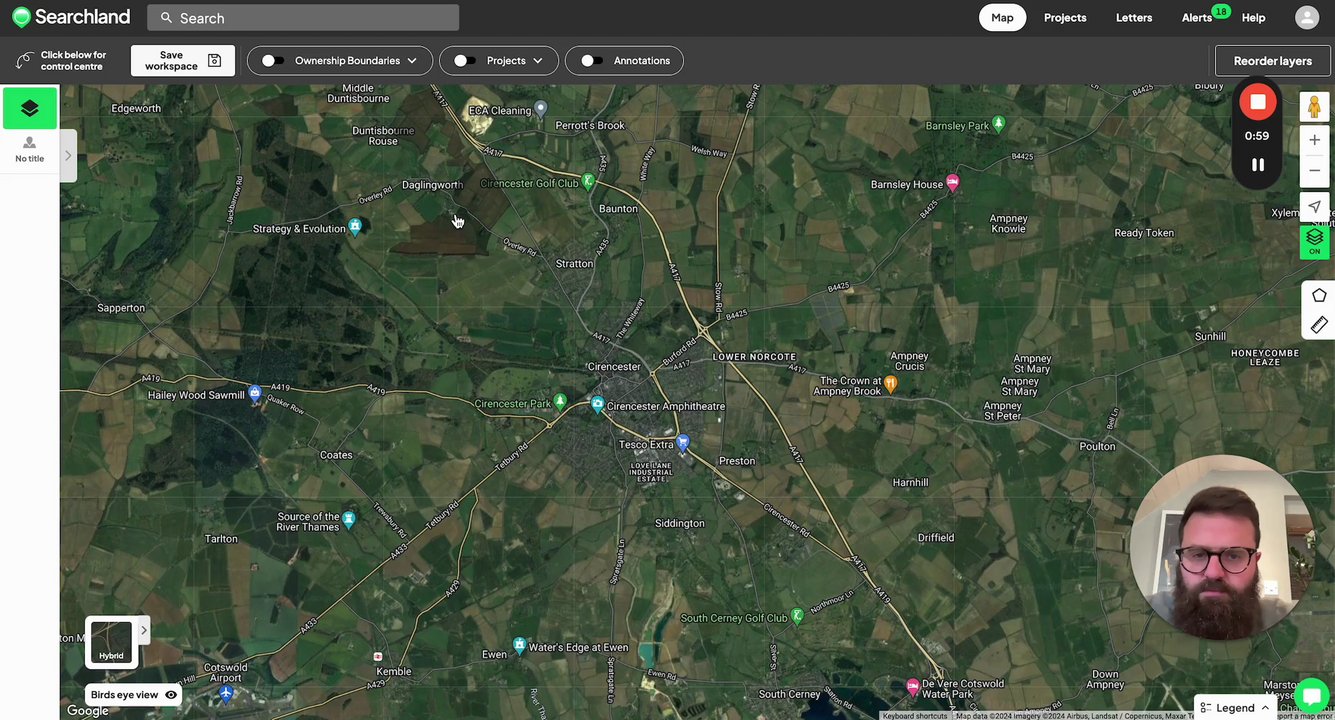
Task: Open the Projects tab
Action: (1065, 18)
